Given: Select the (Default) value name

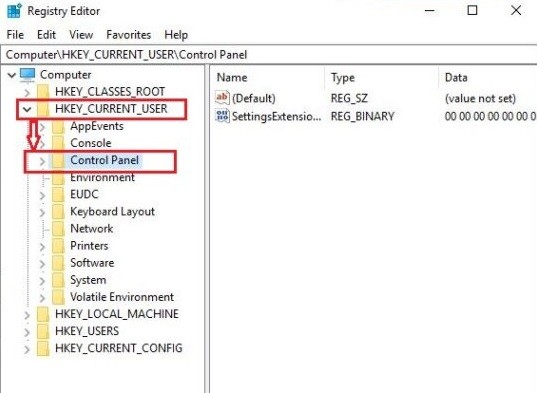Looking at the screenshot, I should click(253, 99).
